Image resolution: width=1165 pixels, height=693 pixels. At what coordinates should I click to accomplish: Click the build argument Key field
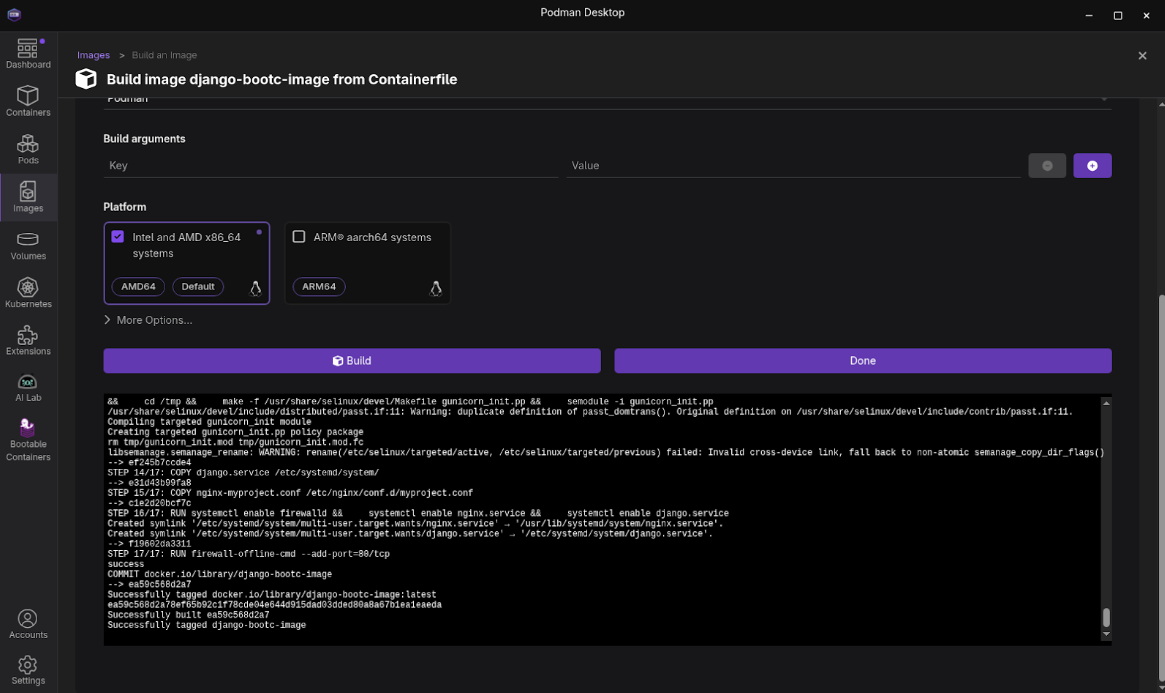tap(330, 166)
